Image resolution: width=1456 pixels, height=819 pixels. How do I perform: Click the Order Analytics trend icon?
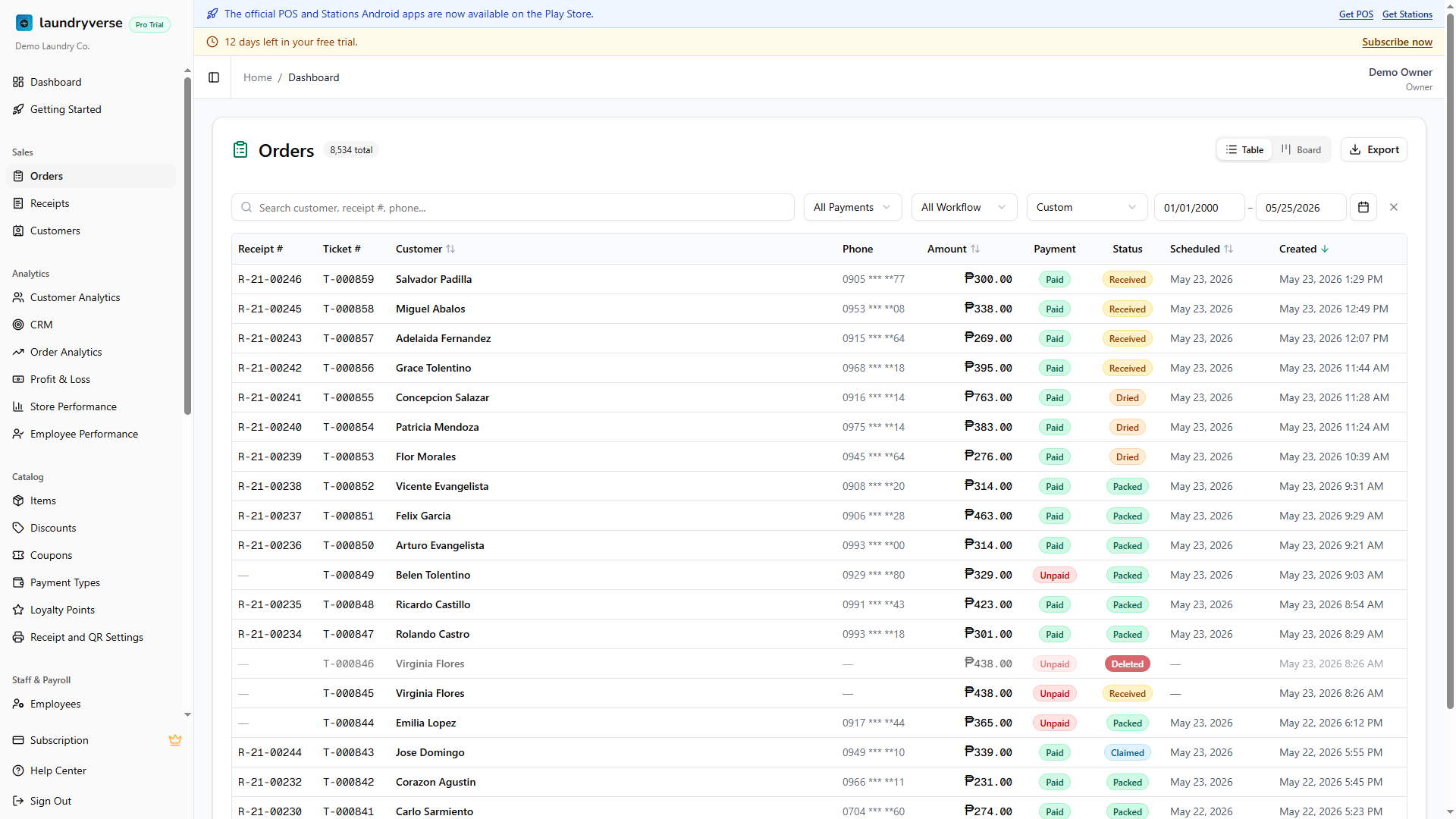tap(18, 352)
